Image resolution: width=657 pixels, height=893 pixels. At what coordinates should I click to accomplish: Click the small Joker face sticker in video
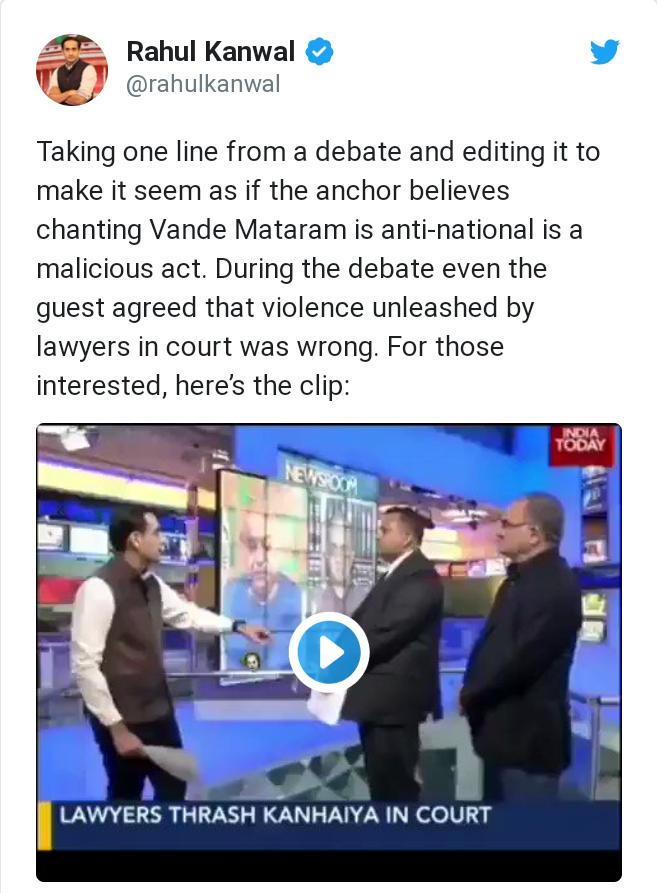[251, 661]
